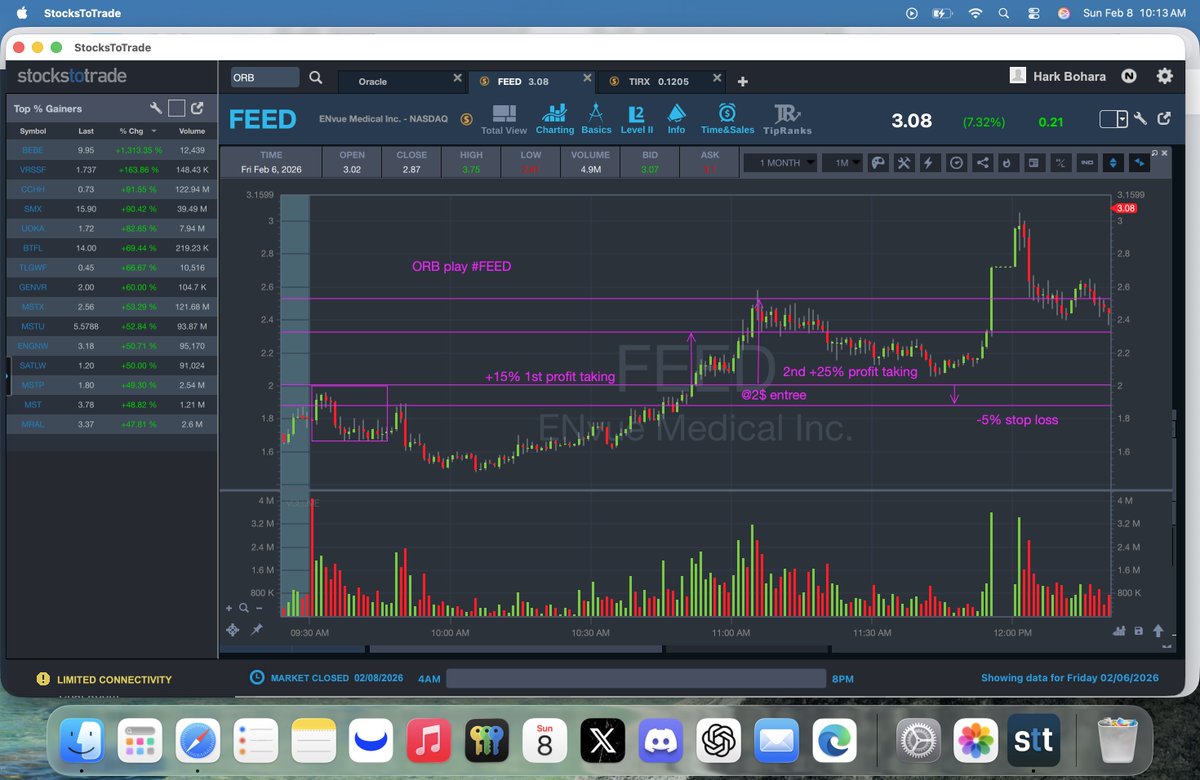Click the bar-chart icon below chart

[1120, 631]
